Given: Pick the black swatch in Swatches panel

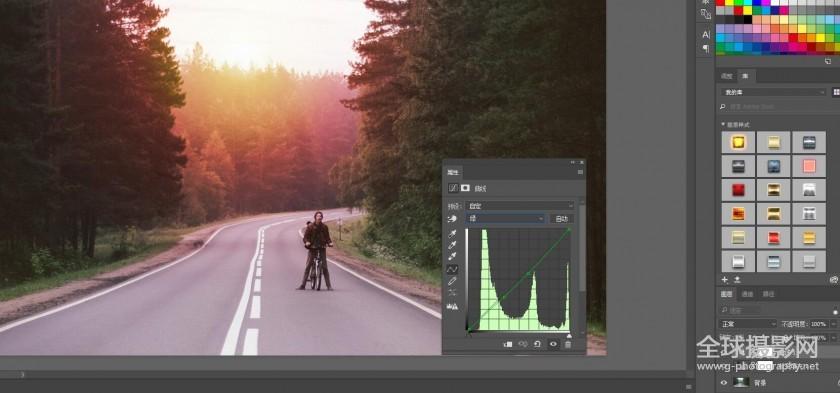Looking at the screenshot, I should pyautogui.click(x=747, y=20).
